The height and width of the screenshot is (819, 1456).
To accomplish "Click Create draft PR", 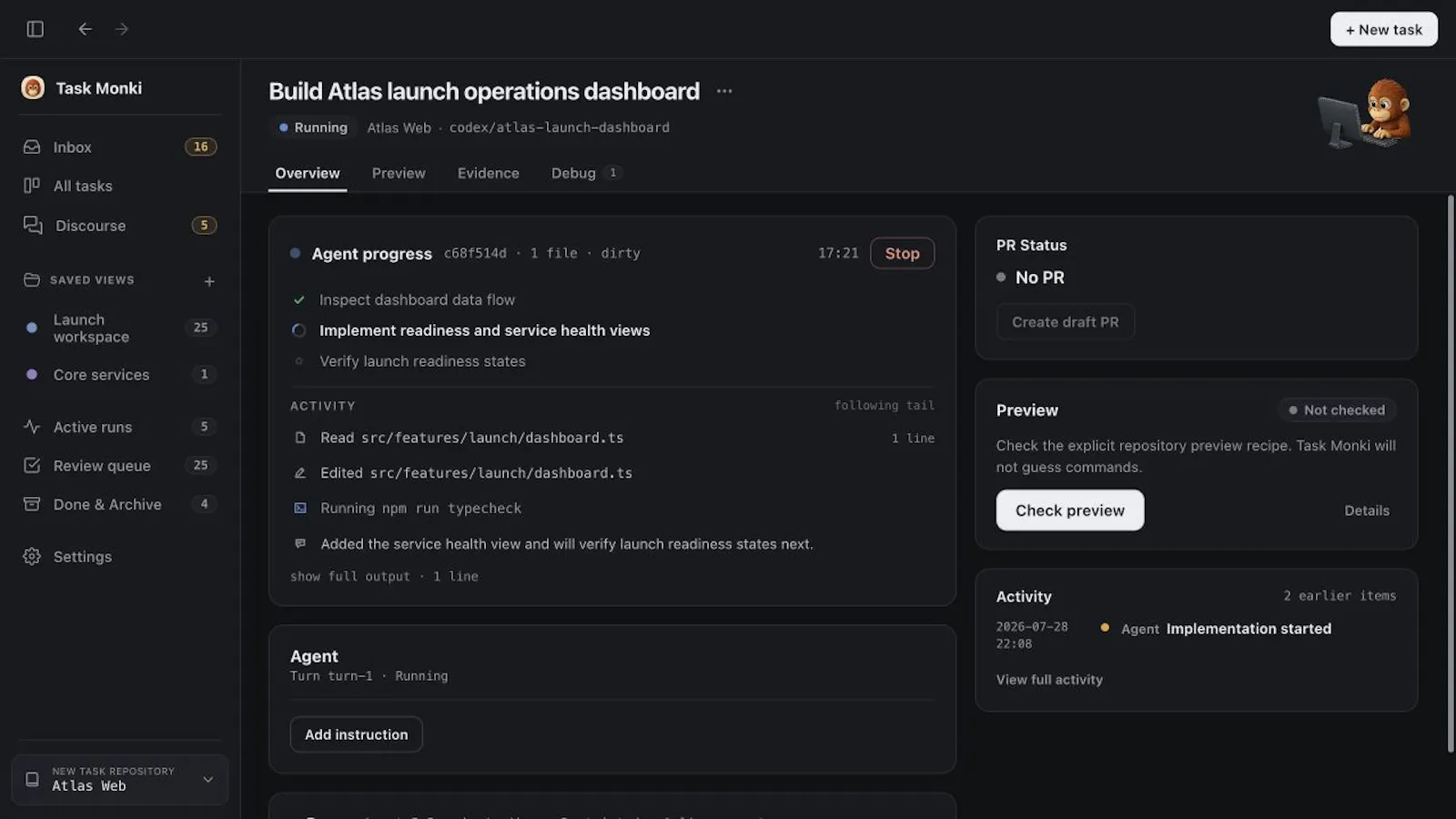I will (x=1065, y=322).
